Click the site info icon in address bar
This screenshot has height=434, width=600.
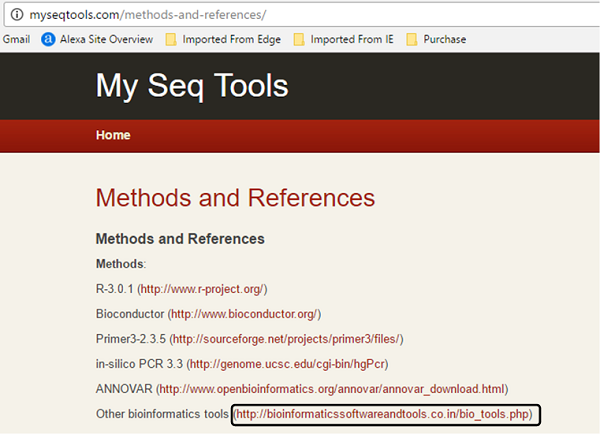(x=17, y=15)
